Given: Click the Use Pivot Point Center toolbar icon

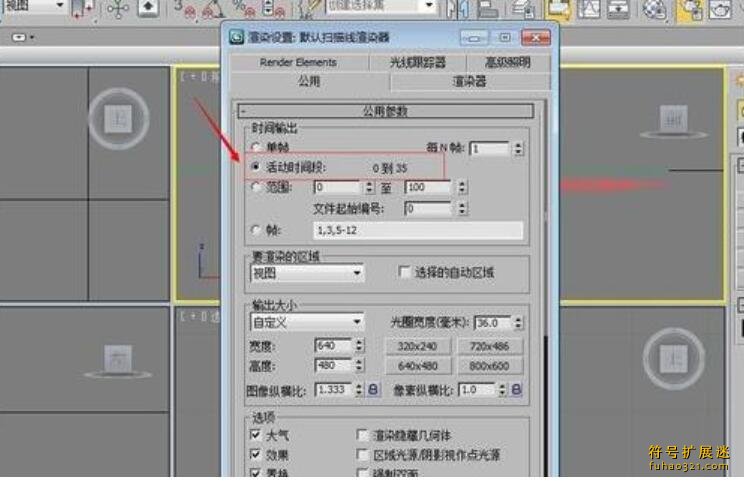Looking at the screenshot, I should (83, 9).
